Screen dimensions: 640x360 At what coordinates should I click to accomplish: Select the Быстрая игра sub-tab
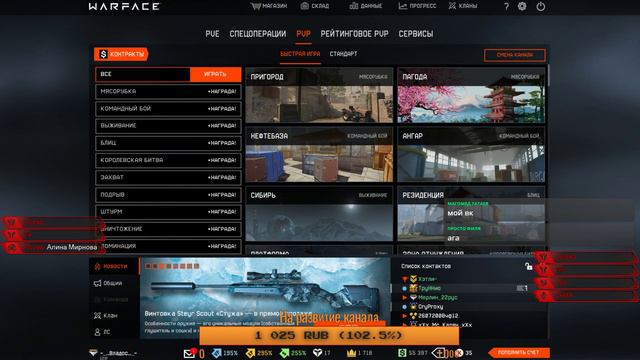click(x=300, y=54)
